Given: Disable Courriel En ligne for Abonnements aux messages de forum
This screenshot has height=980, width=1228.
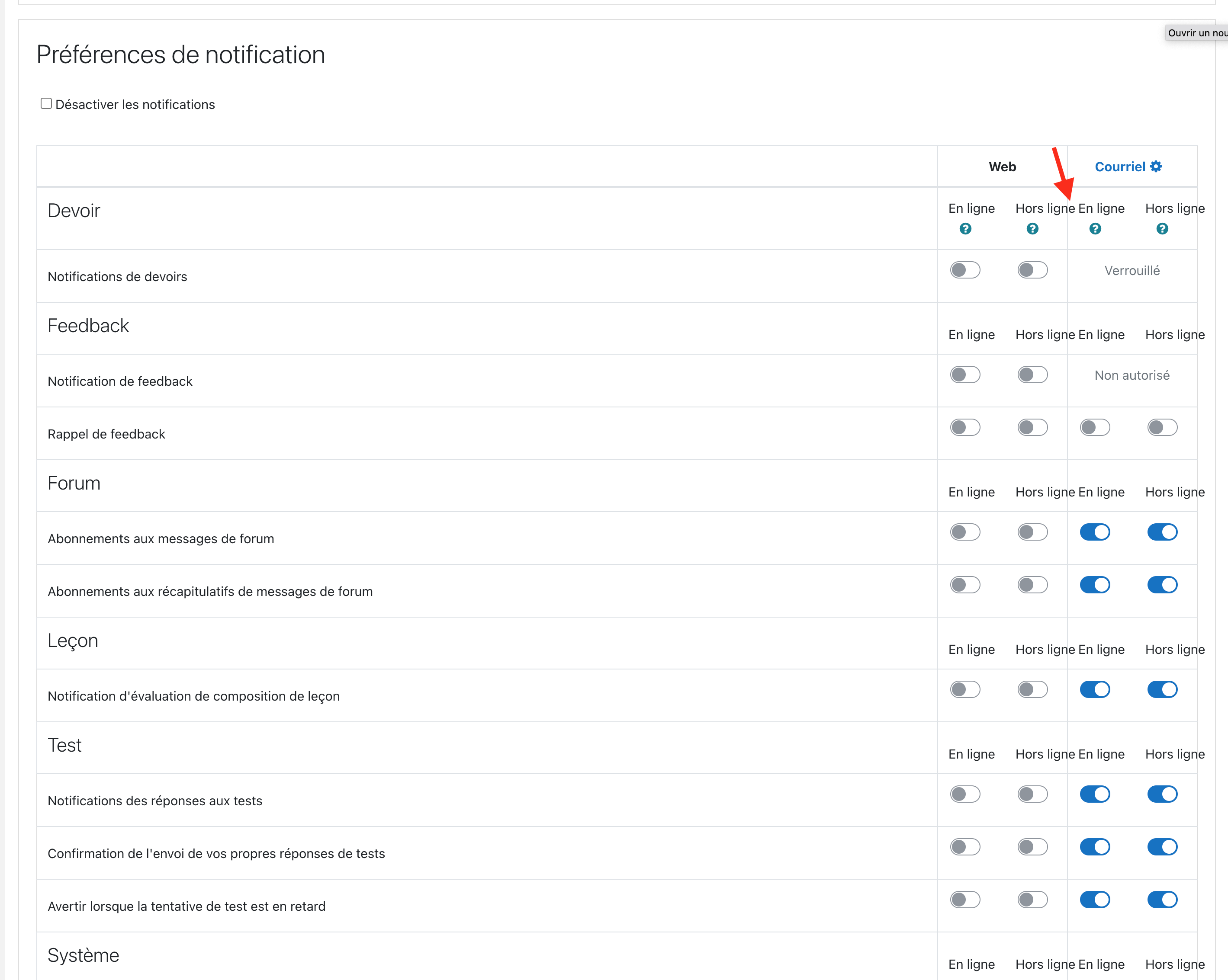Looking at the screenshot, I should coord(1095,532).
